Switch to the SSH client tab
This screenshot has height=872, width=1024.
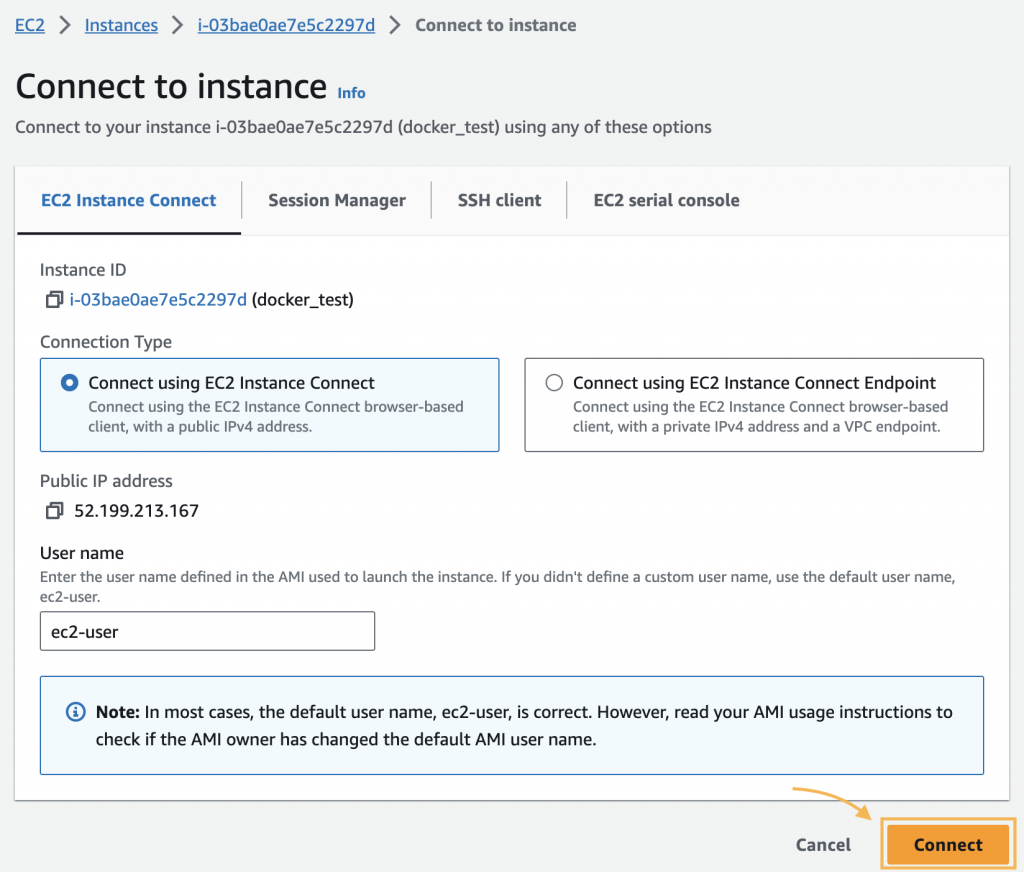pos(499,200)
